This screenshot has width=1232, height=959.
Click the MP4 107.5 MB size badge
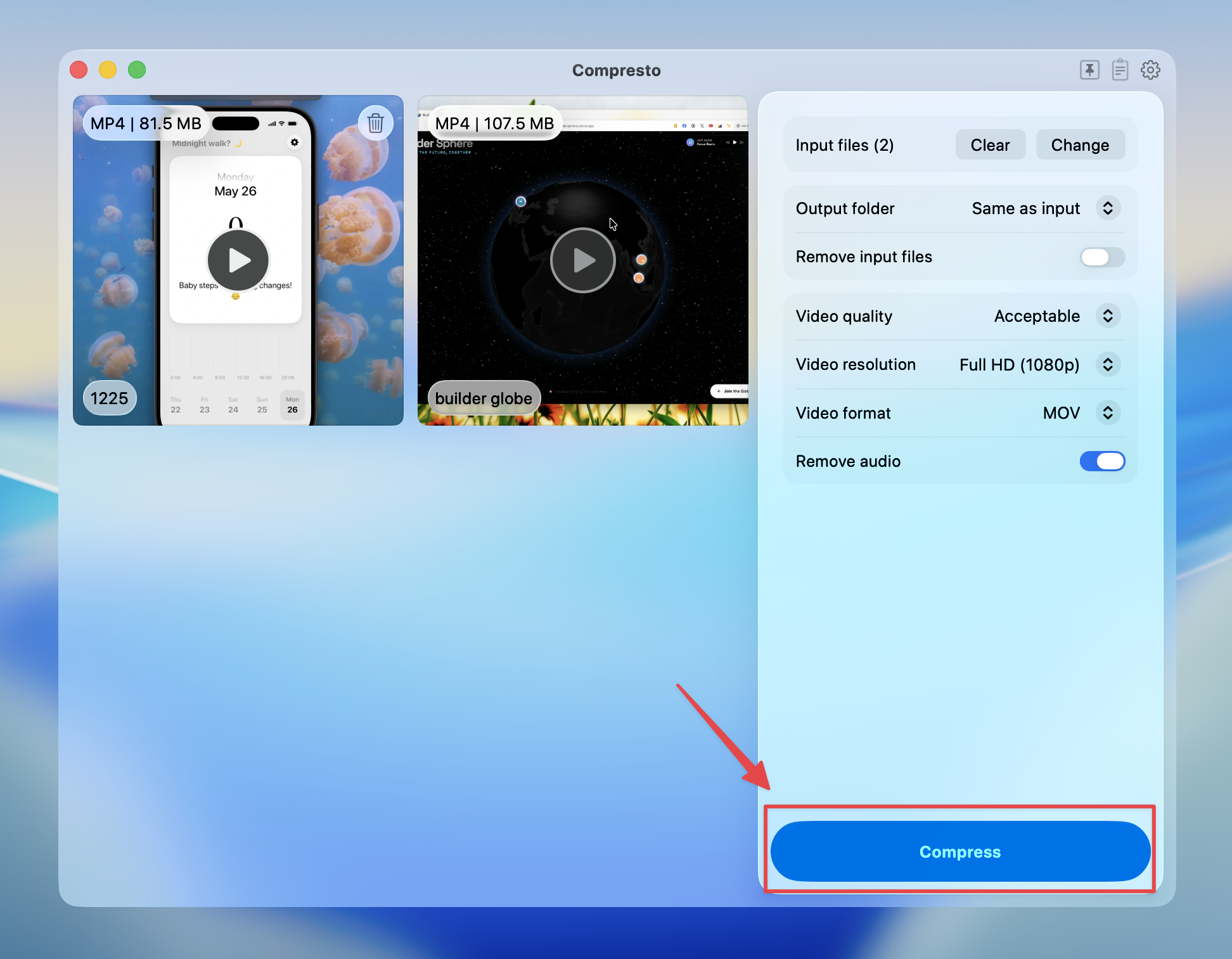pos(494,123)
